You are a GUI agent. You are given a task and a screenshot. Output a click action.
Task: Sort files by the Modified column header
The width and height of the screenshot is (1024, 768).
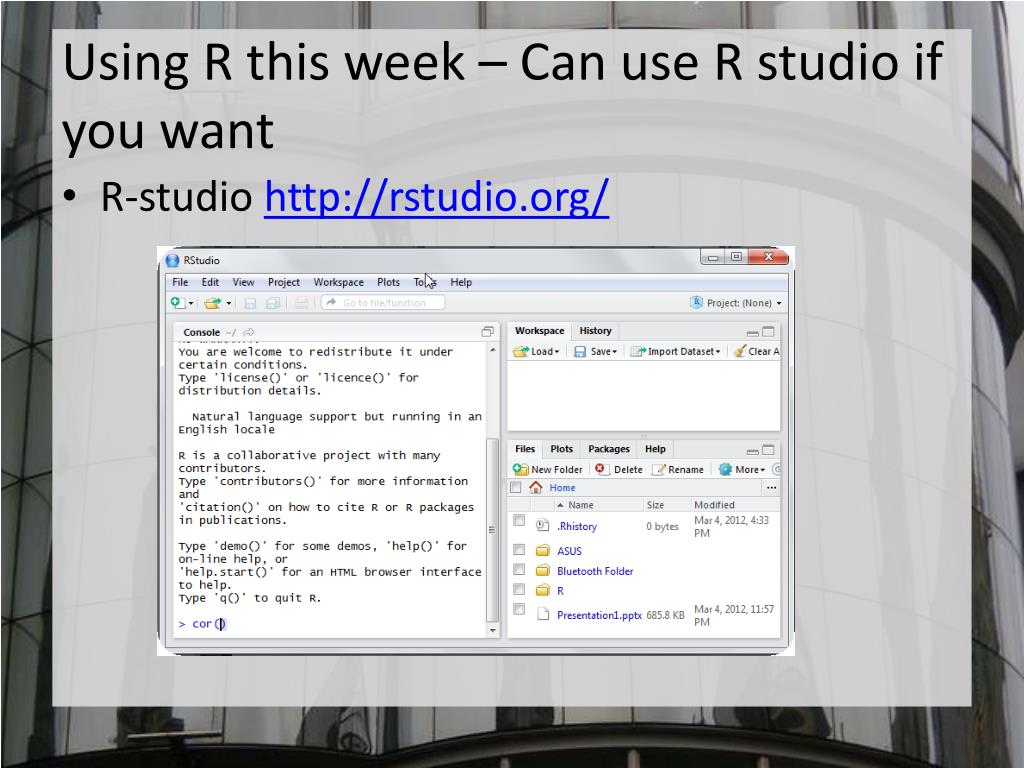coord(714,505)
